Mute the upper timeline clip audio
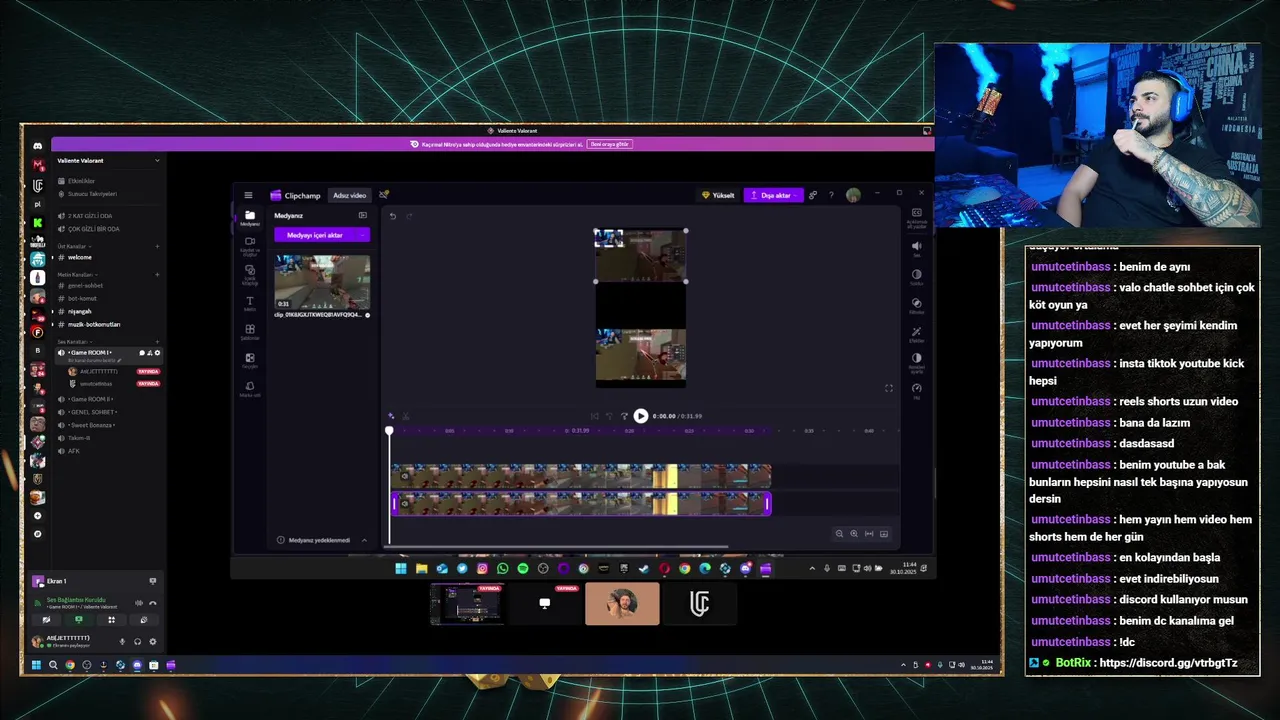This screenshot has height=720, width=1280. click(x=405, y=476)
